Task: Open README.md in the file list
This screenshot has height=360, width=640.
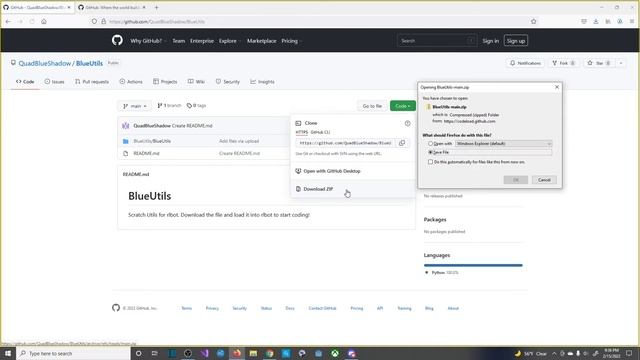Action: (146, 153)
